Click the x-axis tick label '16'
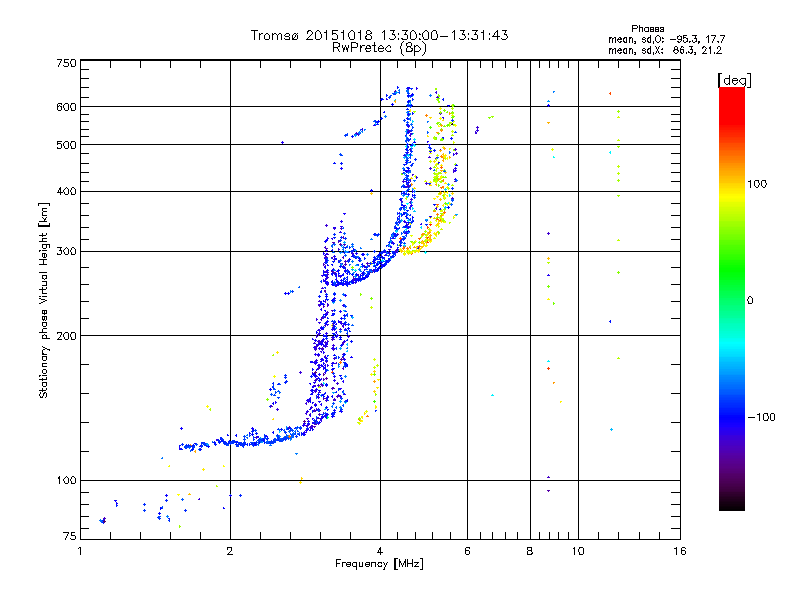 pos(680,551)
